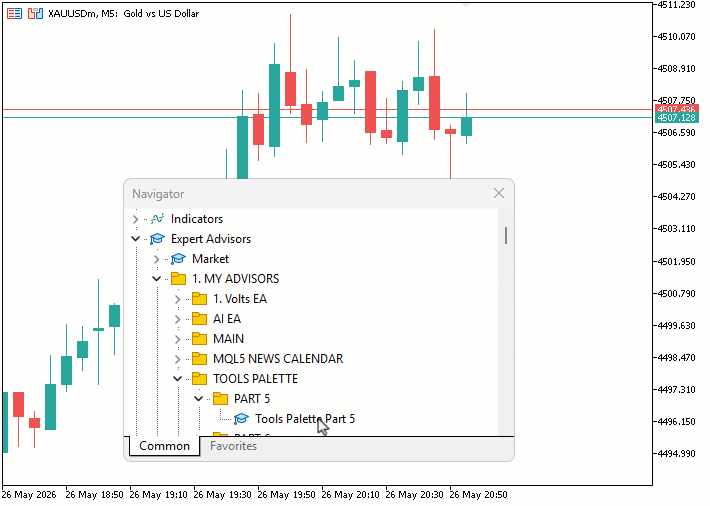Expand the Market node
This screenshot has width=710, height=506.
(157, 259)
